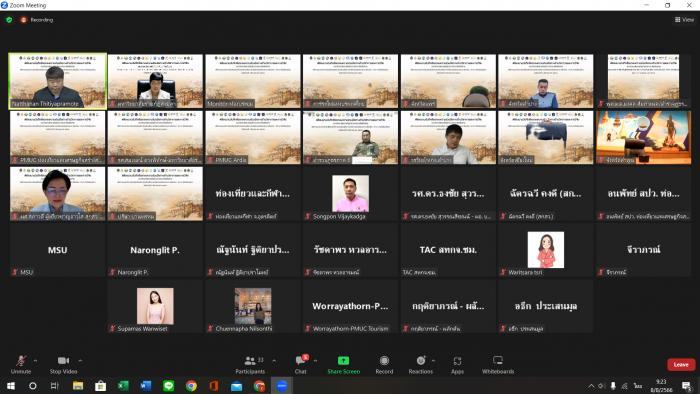Screen dimensions: 700x394
Task: Toggle the Record button
Action: click(384, 361)
